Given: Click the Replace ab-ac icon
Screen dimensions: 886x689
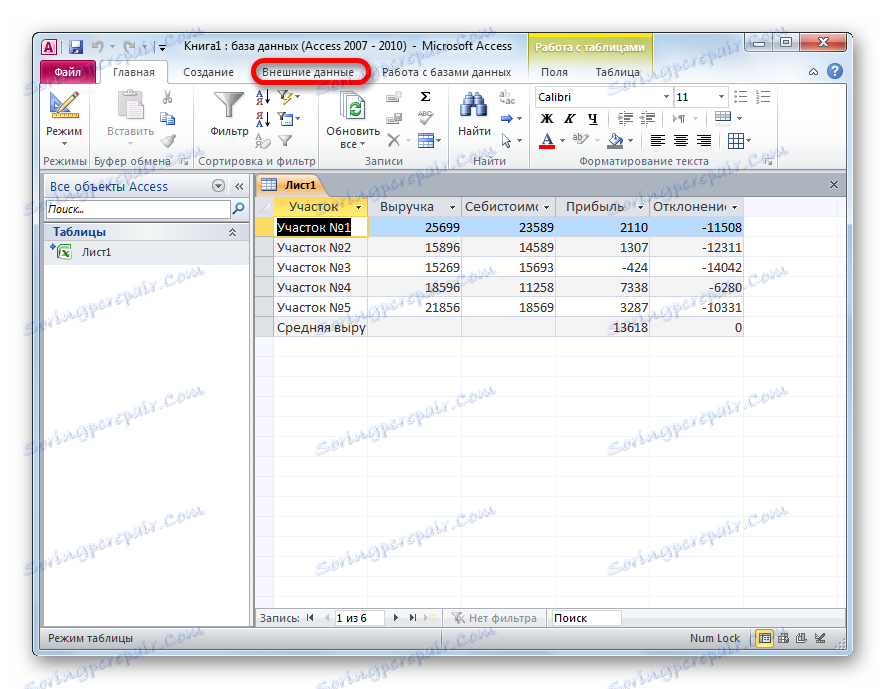Looking at the screenshot, I should point(507,97).
